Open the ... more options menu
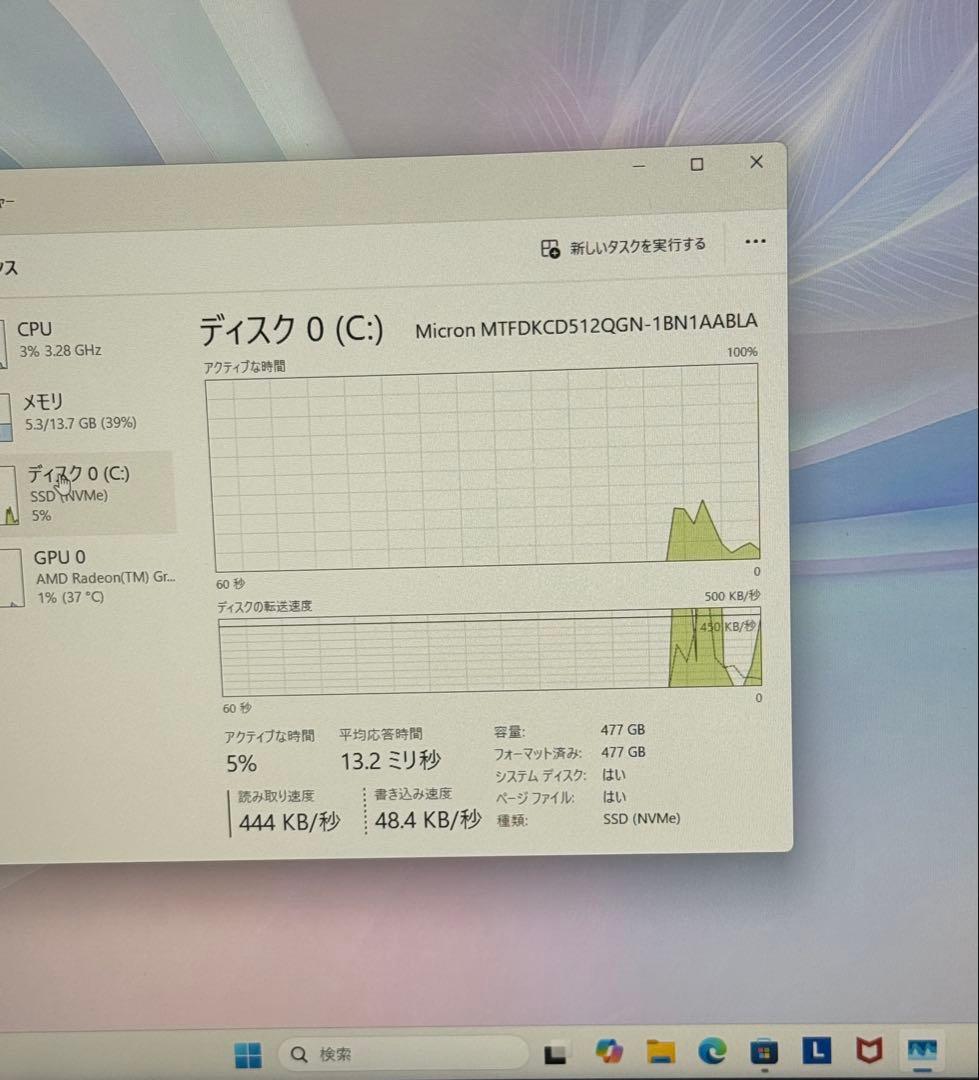This screenshot has height=1080, width=979. coord(756,241)
